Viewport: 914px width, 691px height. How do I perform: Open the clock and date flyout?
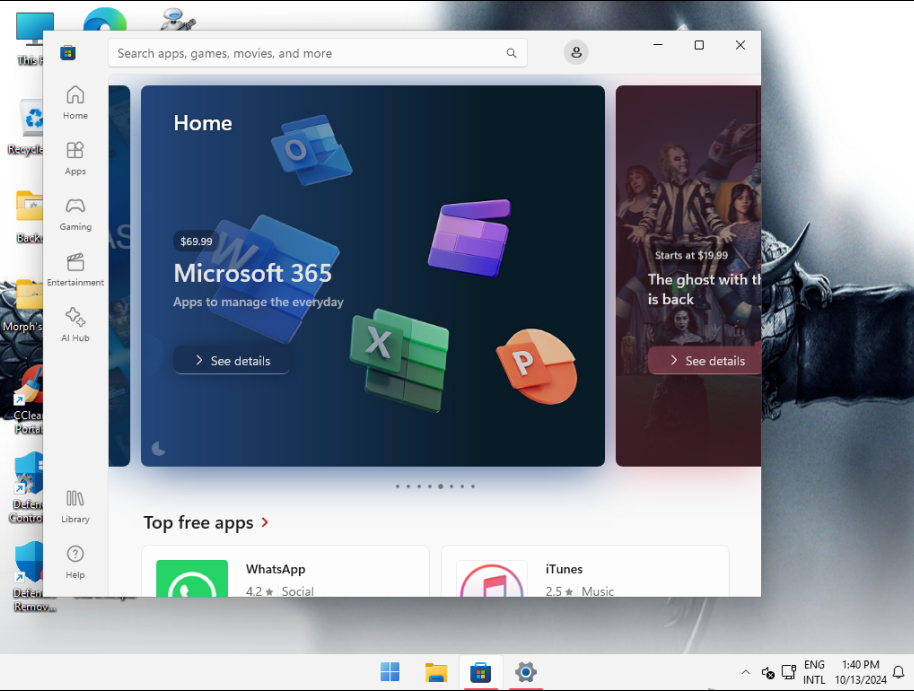pos(860,672)
